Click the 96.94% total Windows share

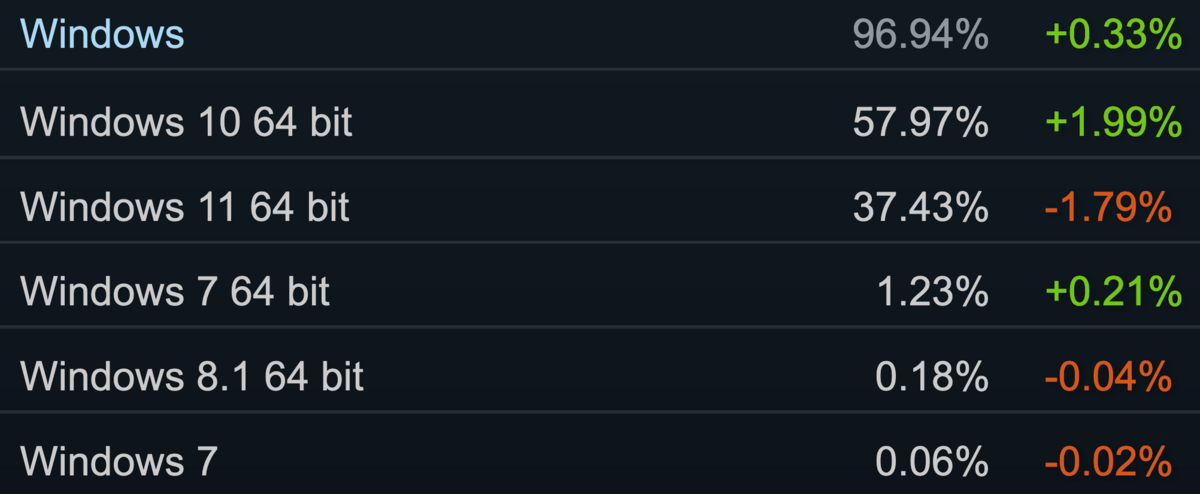920,36
